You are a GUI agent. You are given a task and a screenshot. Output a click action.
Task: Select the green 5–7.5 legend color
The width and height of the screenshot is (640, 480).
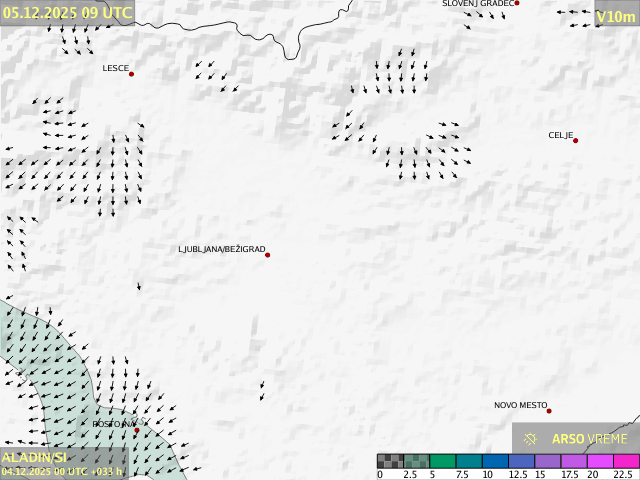[x=442, y=461]
